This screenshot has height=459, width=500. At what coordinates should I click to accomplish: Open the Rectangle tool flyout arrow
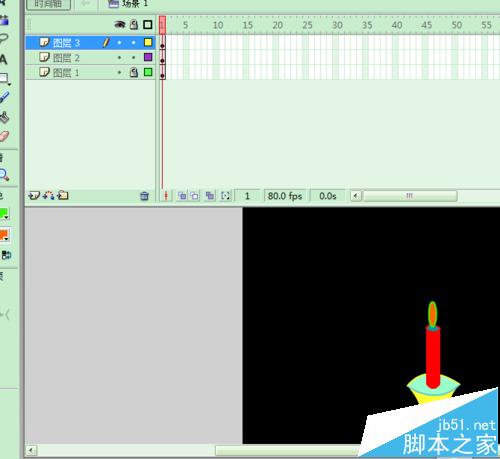[x=9, y=84]
